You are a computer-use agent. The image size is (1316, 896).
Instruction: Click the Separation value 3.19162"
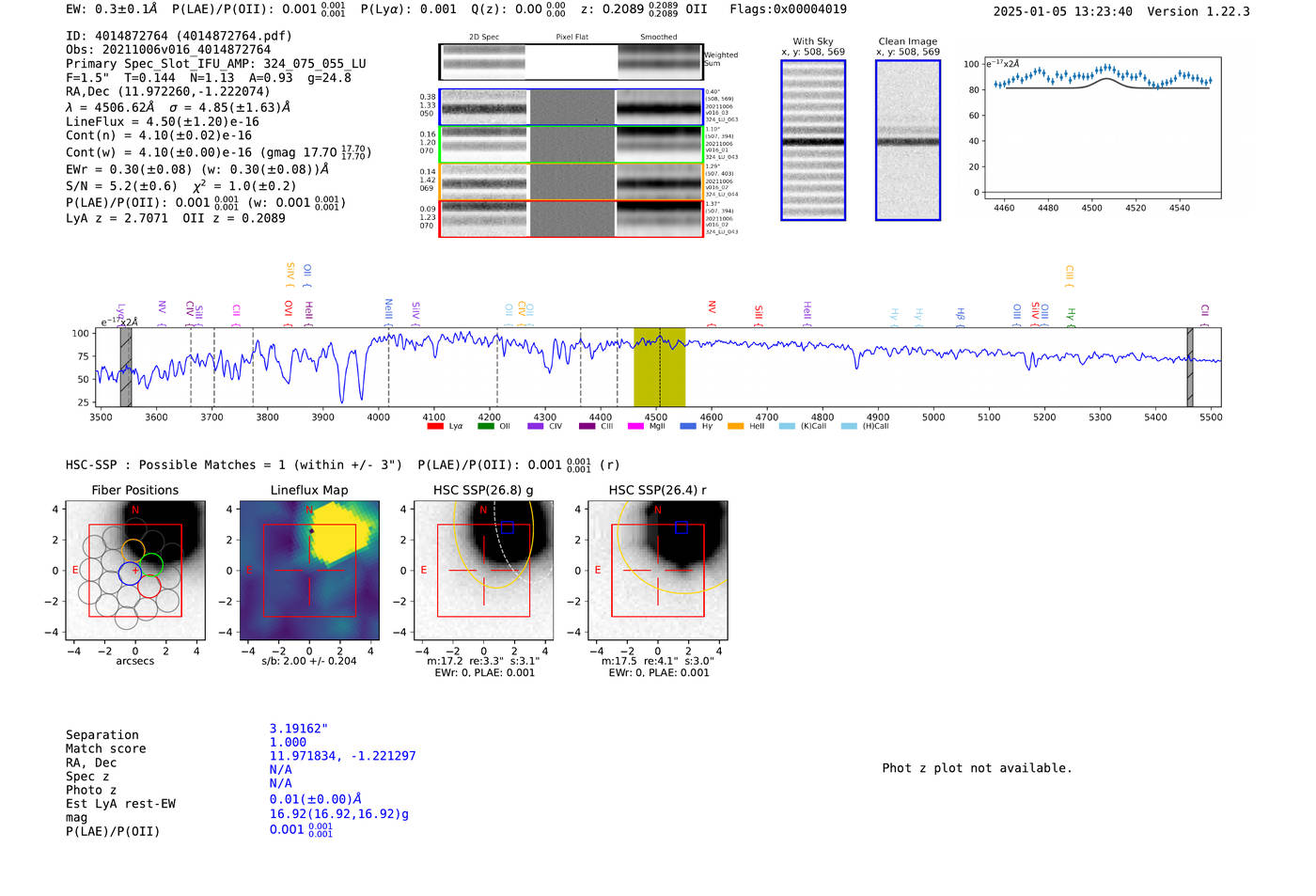(x=299, y=729)
